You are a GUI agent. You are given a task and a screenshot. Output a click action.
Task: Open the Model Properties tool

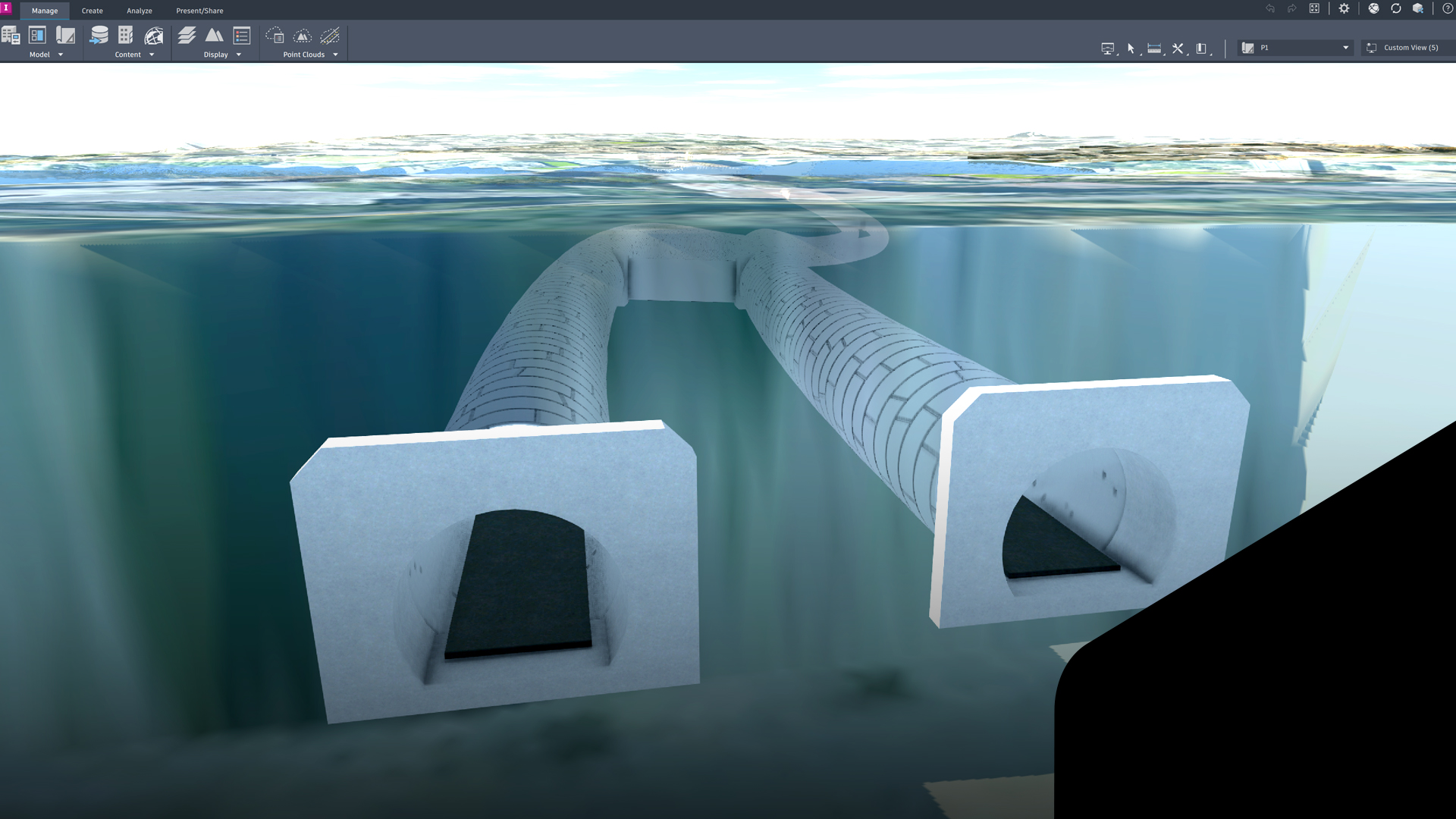tap(37, 35)
